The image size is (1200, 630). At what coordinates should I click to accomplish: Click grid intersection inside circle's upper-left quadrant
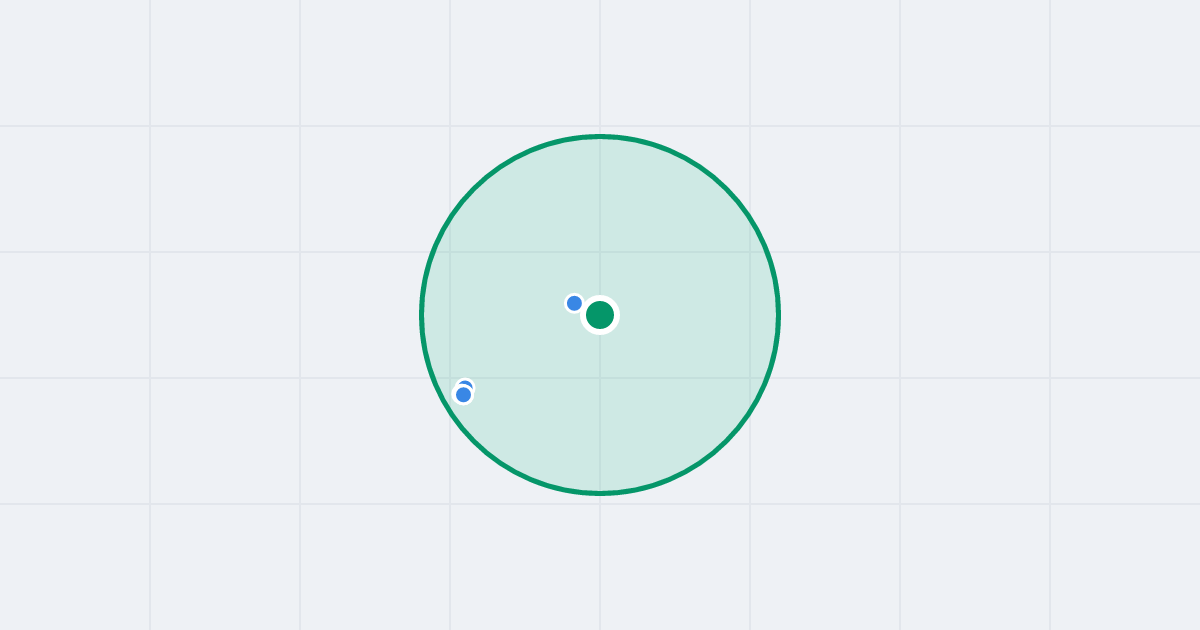[x=450, y=252]
